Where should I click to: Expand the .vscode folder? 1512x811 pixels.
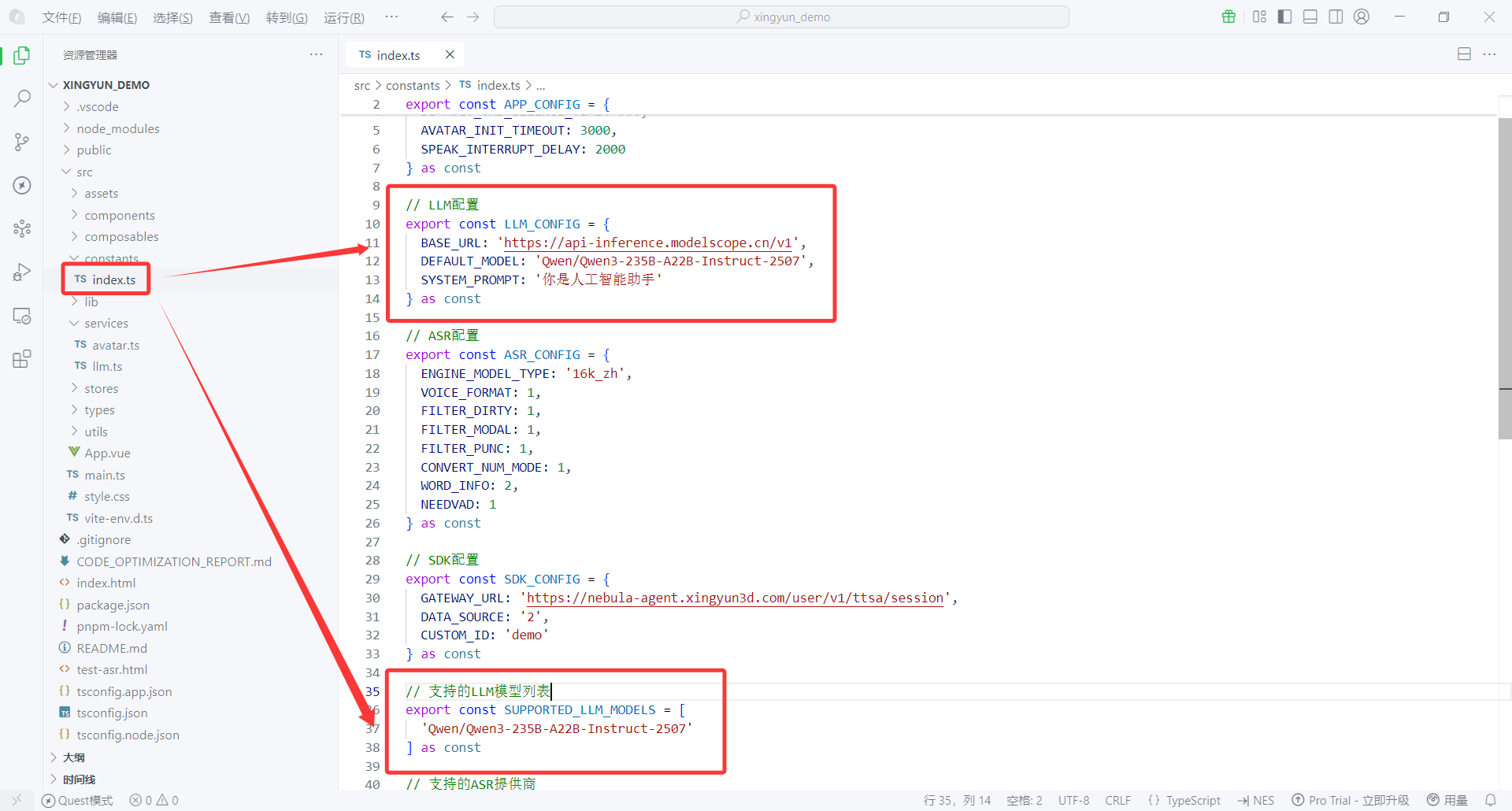click(x=97, y=107)
